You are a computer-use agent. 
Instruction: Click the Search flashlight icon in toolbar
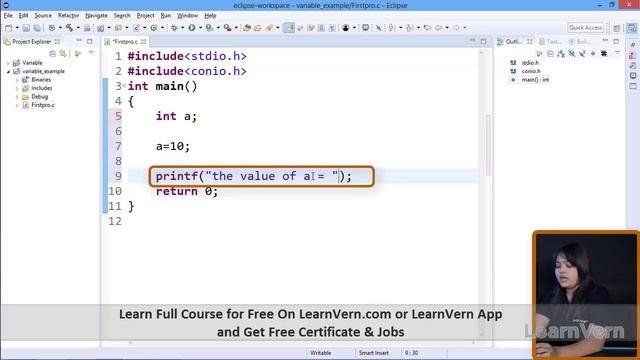[x=269, y=28]
